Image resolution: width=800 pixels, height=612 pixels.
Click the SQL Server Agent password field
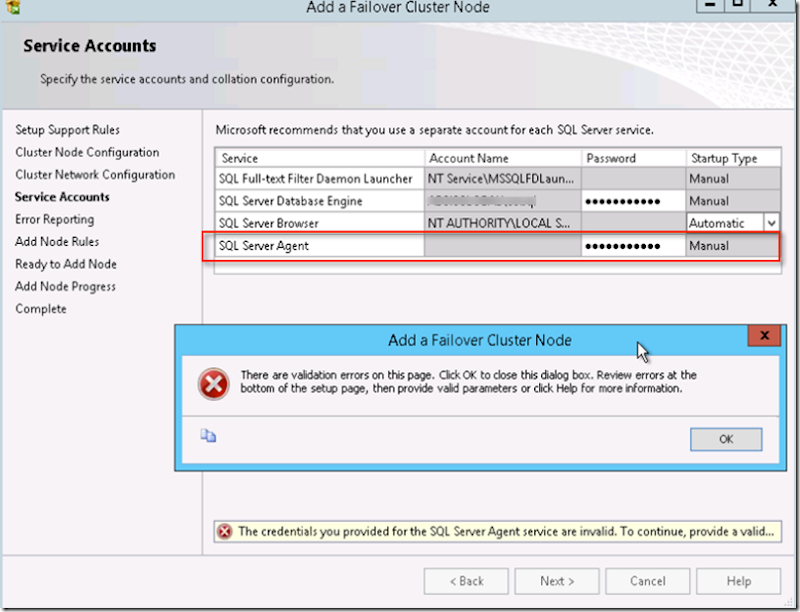click(x=633, y=246)
